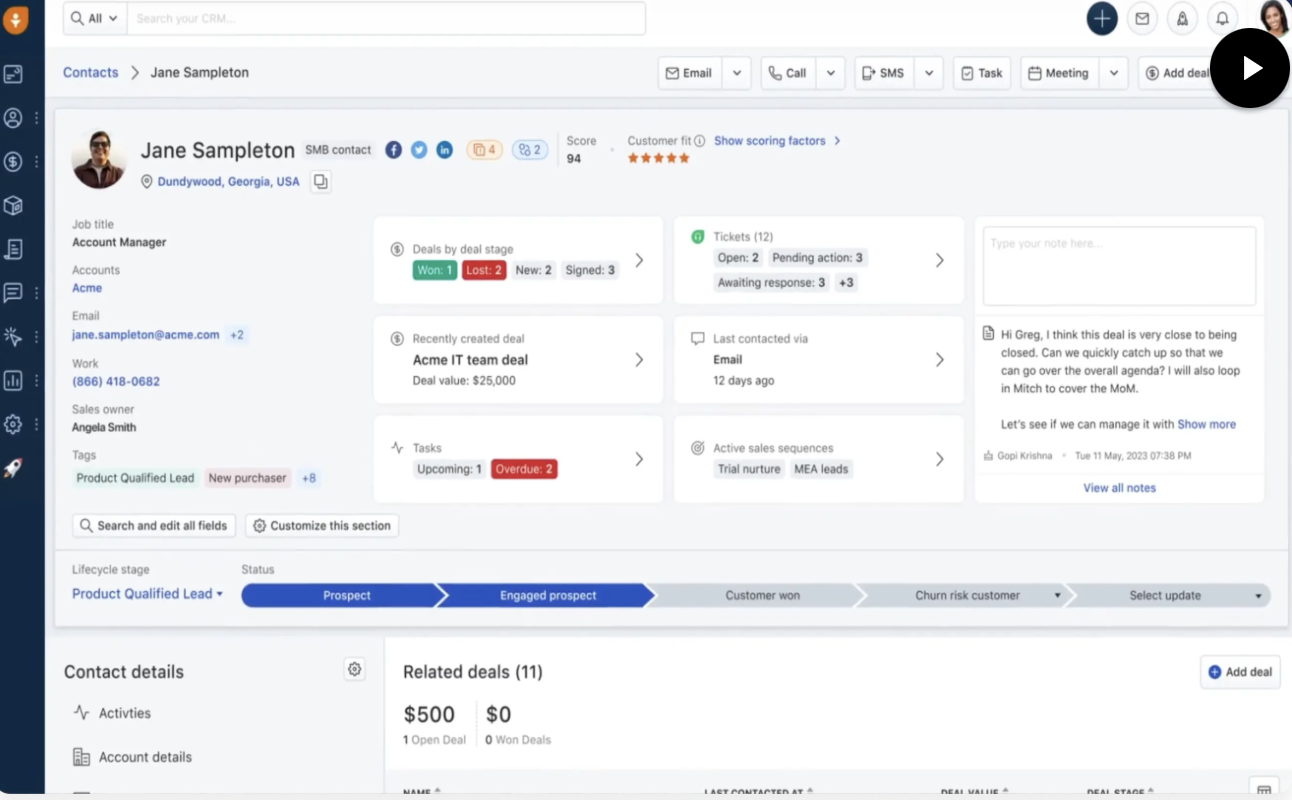Open the dropdown arrow next to Email
The image size is (1292, 800).
(x=736, y=73)
